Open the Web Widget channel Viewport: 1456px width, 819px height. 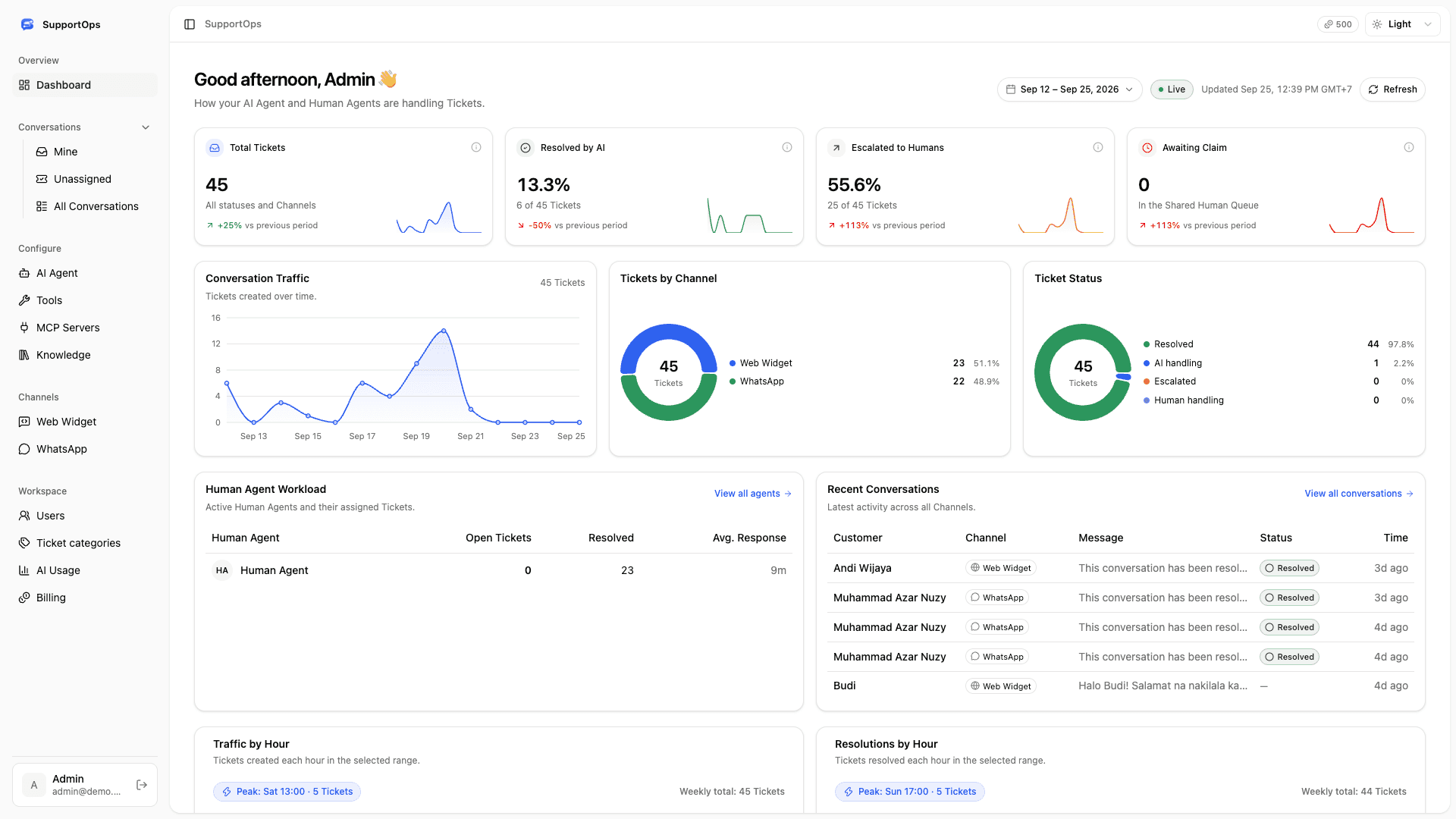[x=85, y=422]
